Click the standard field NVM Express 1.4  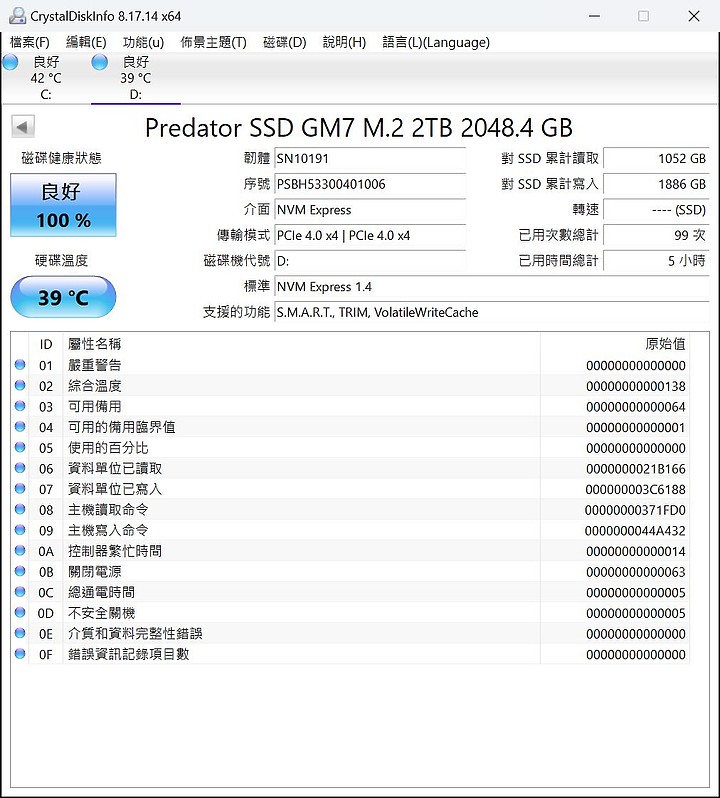tap(492, 287)
